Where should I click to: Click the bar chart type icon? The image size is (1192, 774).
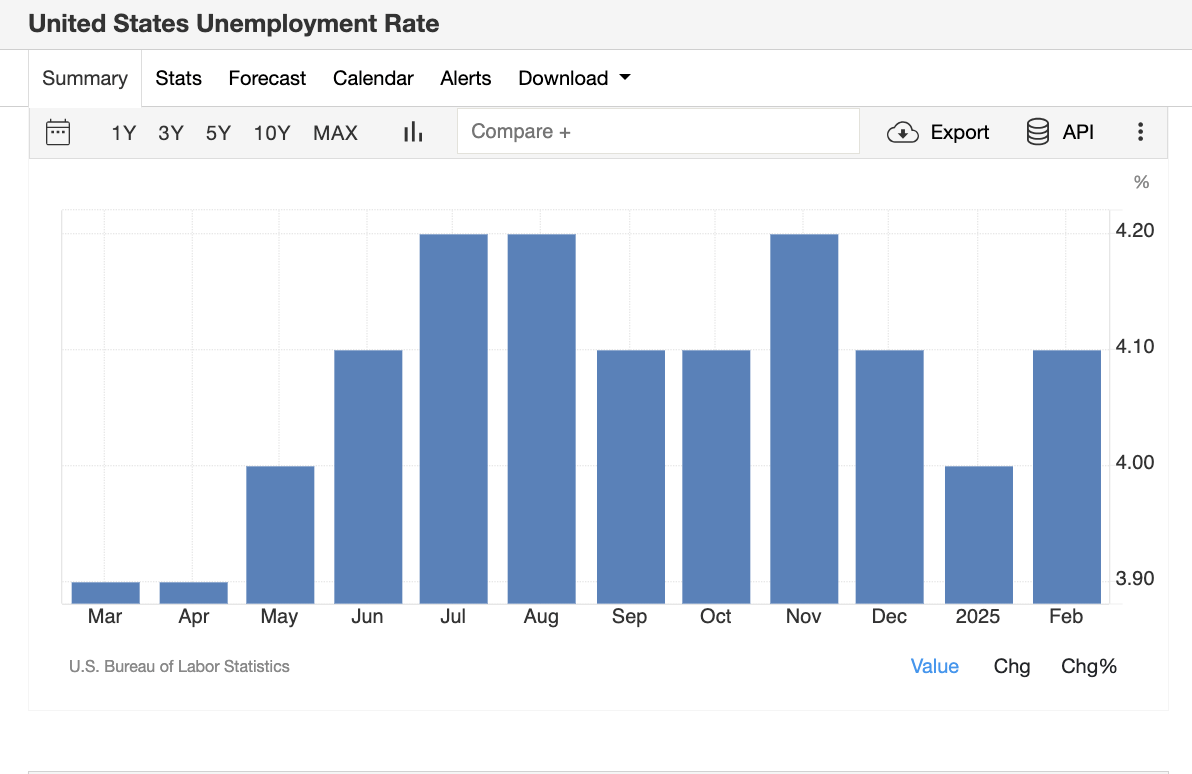pyautogui.click(x=412, y=131)
